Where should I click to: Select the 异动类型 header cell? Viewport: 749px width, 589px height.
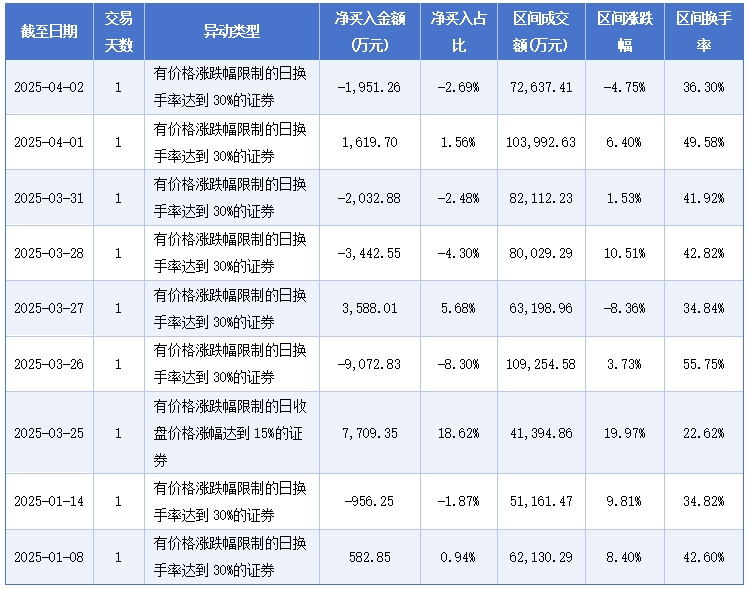[232, 32]
